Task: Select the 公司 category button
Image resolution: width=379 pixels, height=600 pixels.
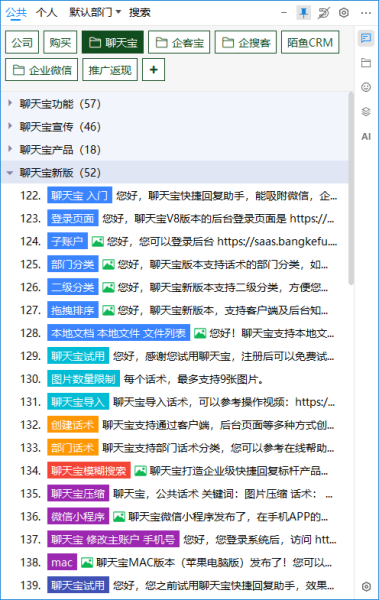Action: [x=22, y=42]
